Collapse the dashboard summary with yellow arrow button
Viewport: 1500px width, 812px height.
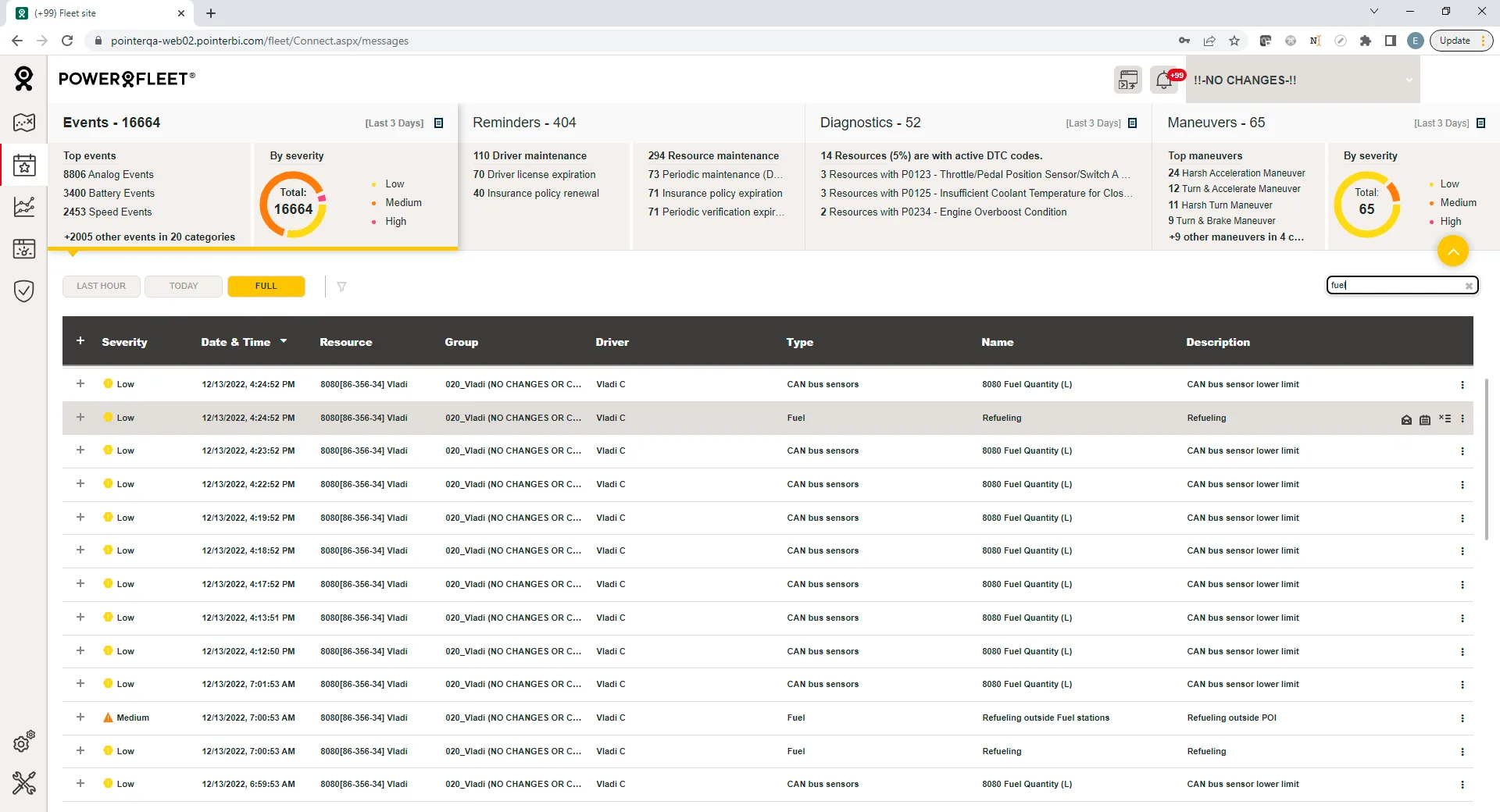1452,251
